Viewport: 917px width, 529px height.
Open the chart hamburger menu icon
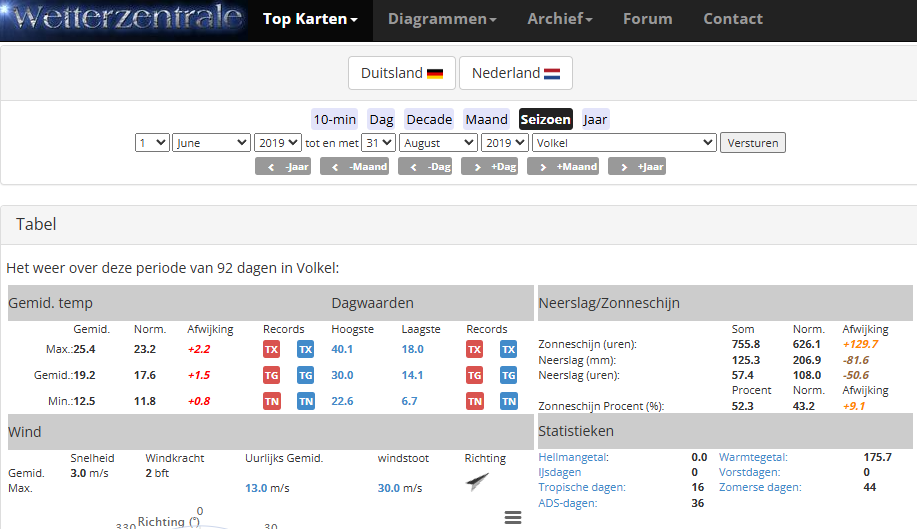click(x=513, y=517)
